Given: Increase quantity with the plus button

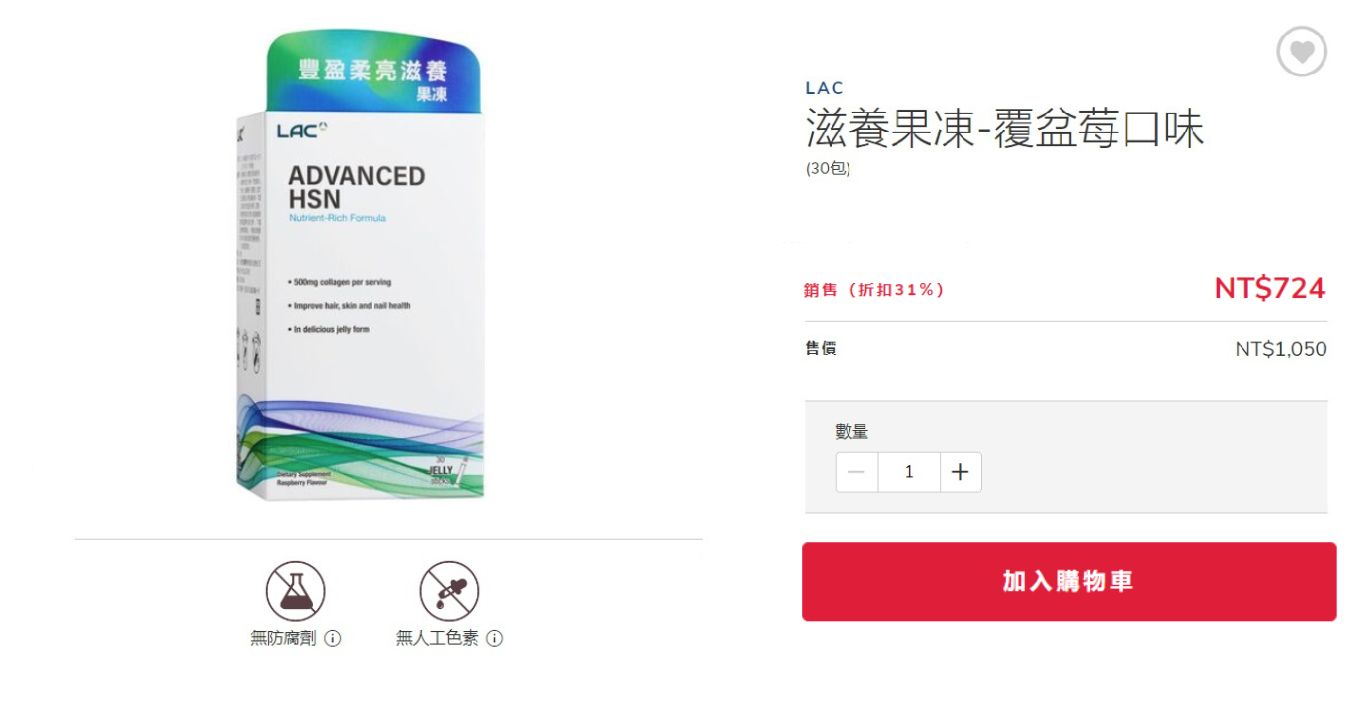Looking at the screenshot, I should [x=960, y=472].
